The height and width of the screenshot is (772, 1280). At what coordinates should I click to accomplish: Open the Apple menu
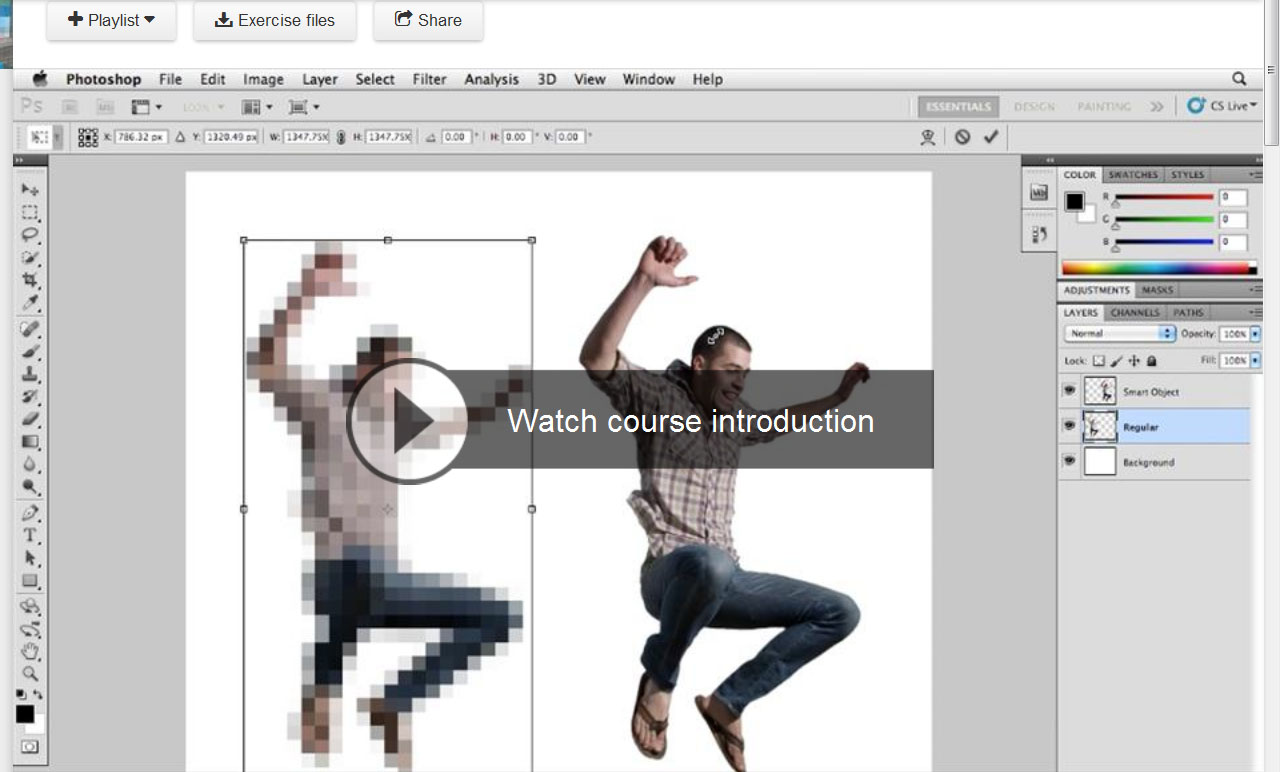click(x=40, y=79)
